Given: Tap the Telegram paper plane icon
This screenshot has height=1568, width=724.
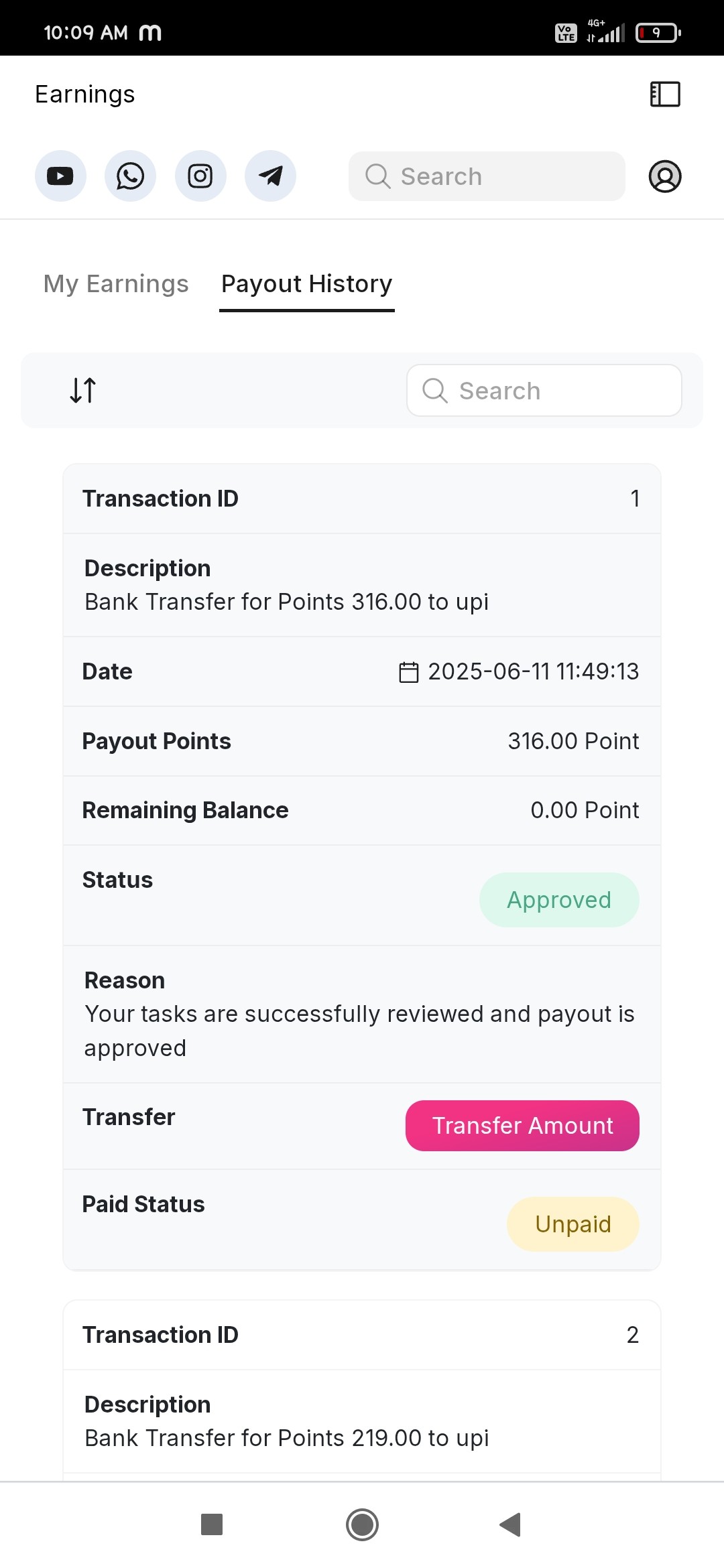Looking at the screenshot, I should (270, 176).
